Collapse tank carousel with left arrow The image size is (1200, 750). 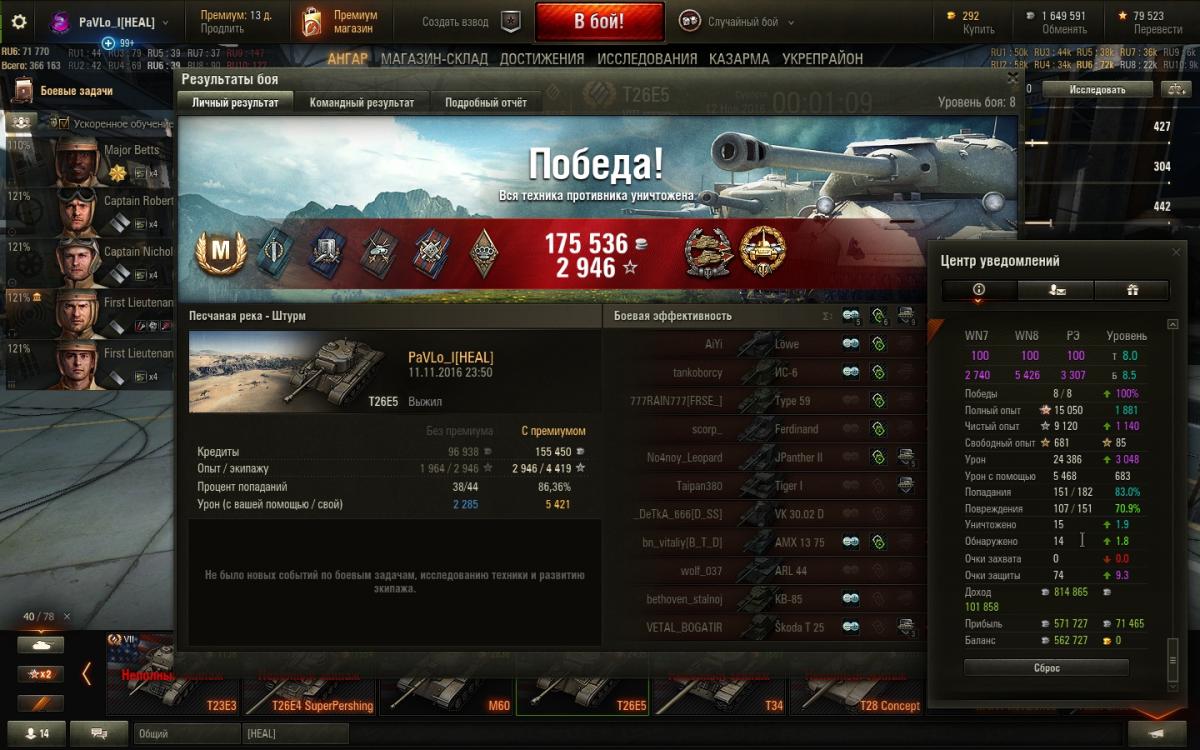point(86,674)
